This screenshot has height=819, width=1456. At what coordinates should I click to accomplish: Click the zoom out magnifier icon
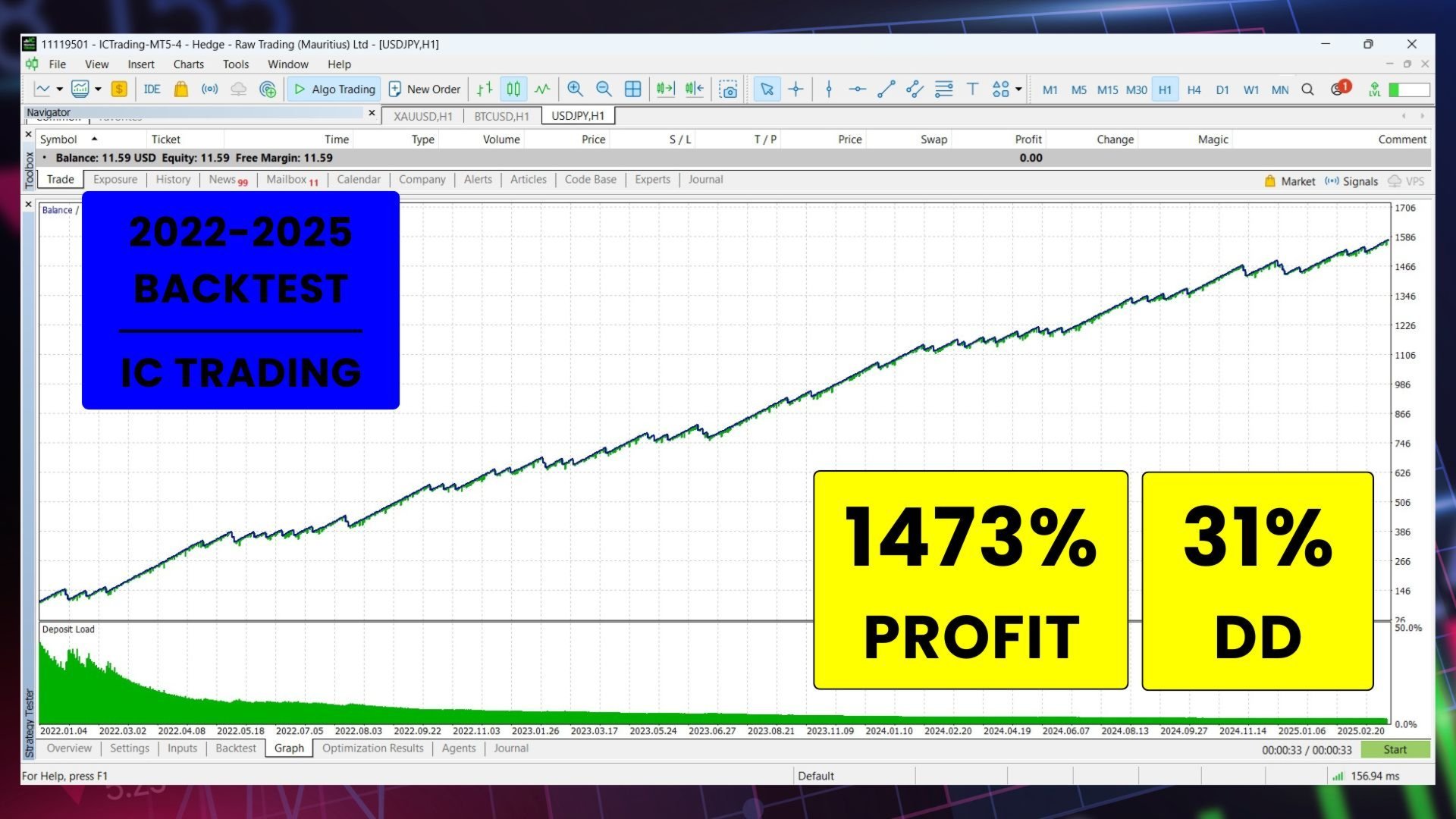604,89
